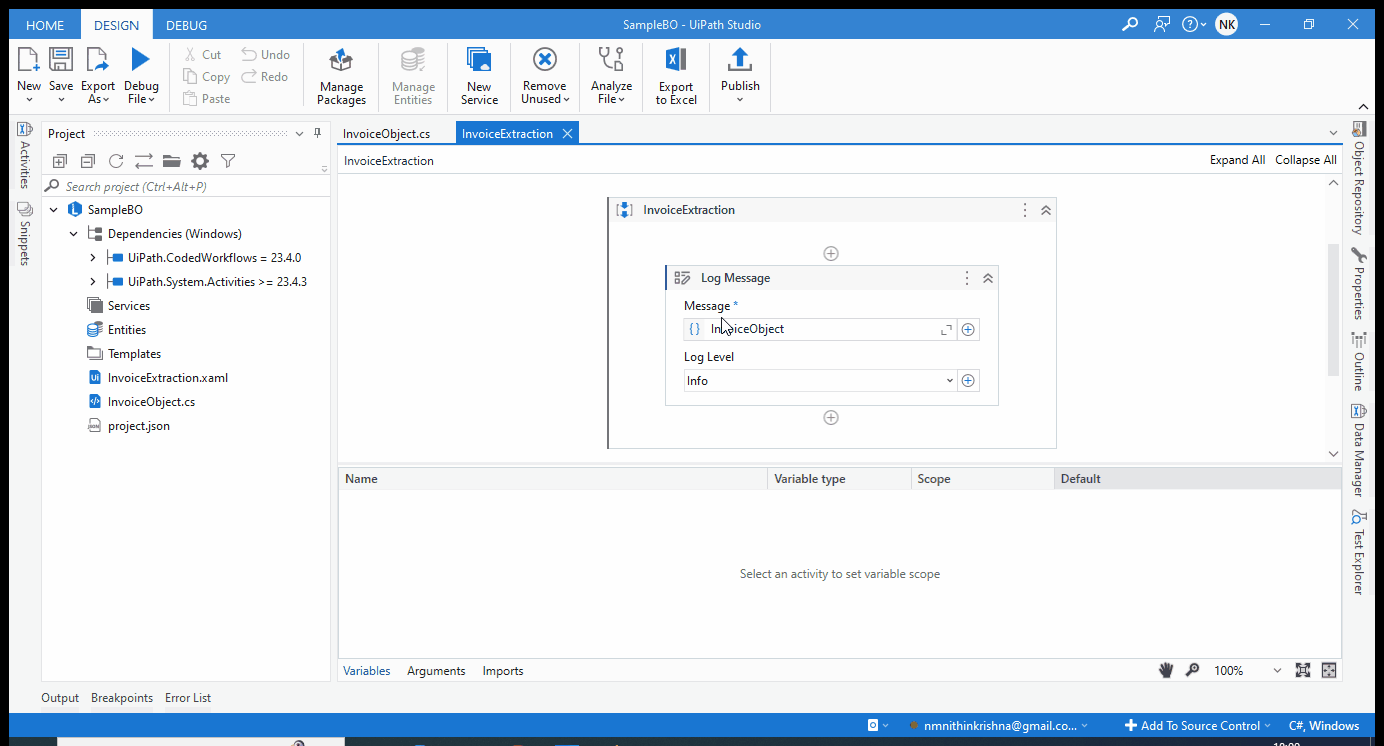Click Expand All link in designer
The height and width of the screenshot is (746, 1384).
point(1237,160)
